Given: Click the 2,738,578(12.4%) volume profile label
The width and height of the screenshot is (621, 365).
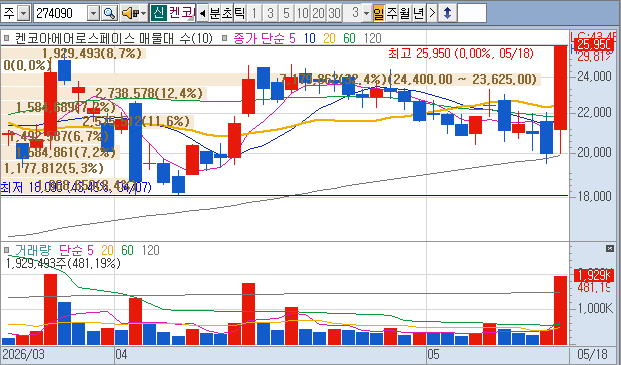Looking at the screenshot, I should click(x=149, y=93).
